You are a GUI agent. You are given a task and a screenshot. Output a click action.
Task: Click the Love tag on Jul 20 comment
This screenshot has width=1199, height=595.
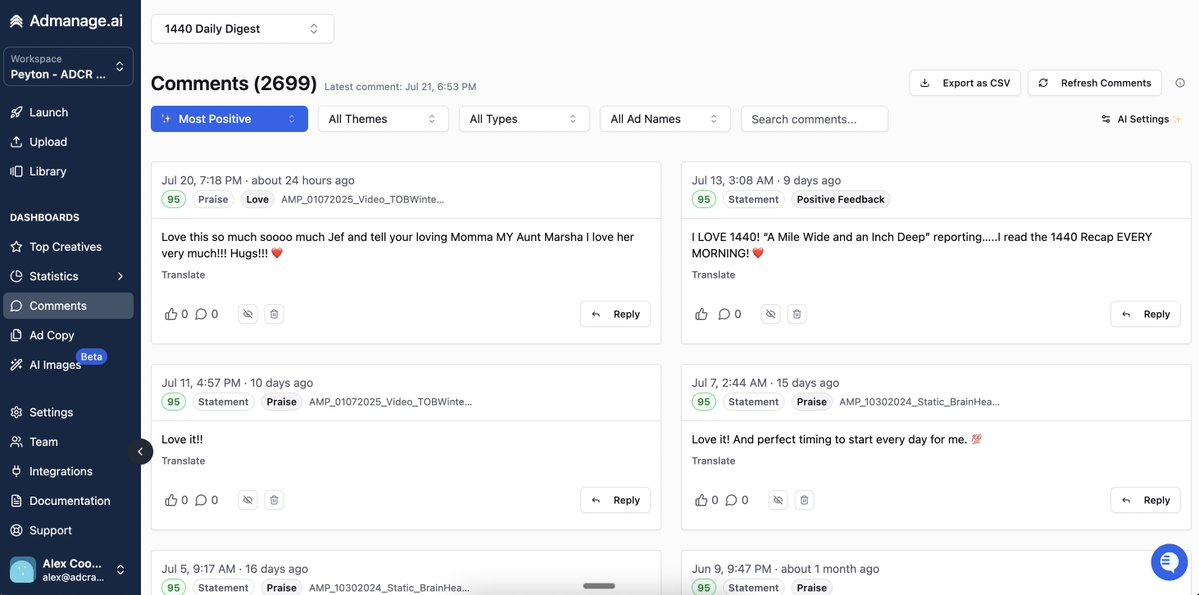(x=258, y=200)
